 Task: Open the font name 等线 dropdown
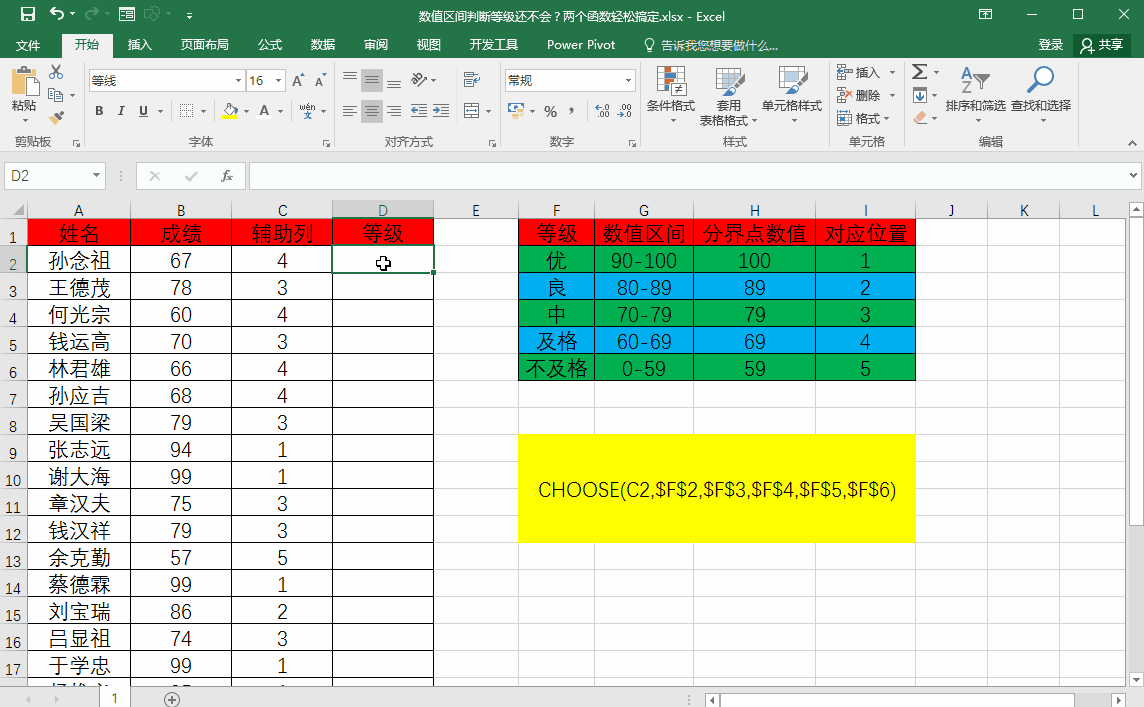coord(238,80)
